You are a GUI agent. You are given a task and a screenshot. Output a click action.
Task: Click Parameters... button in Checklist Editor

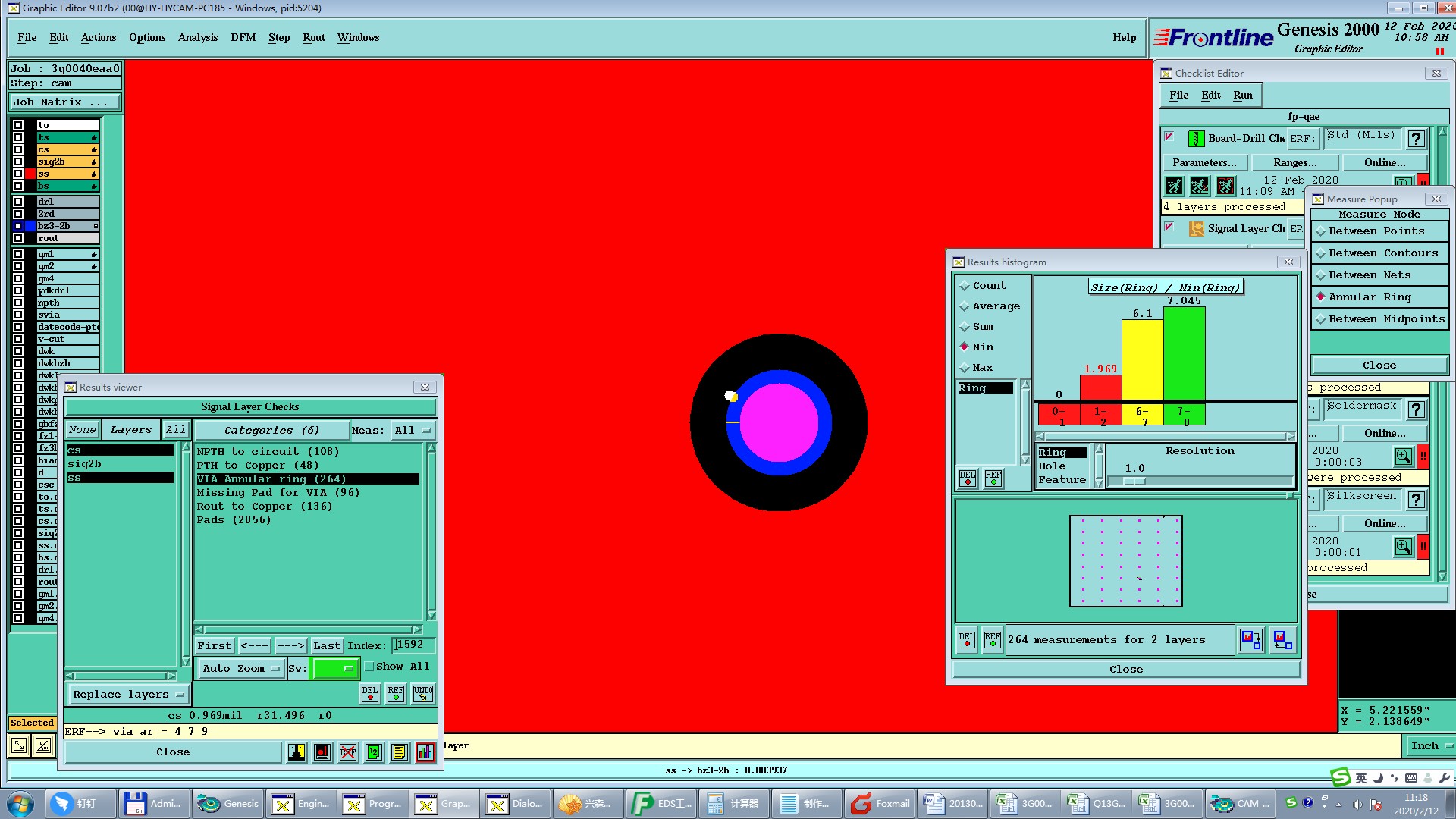(x=1204, y=163)
